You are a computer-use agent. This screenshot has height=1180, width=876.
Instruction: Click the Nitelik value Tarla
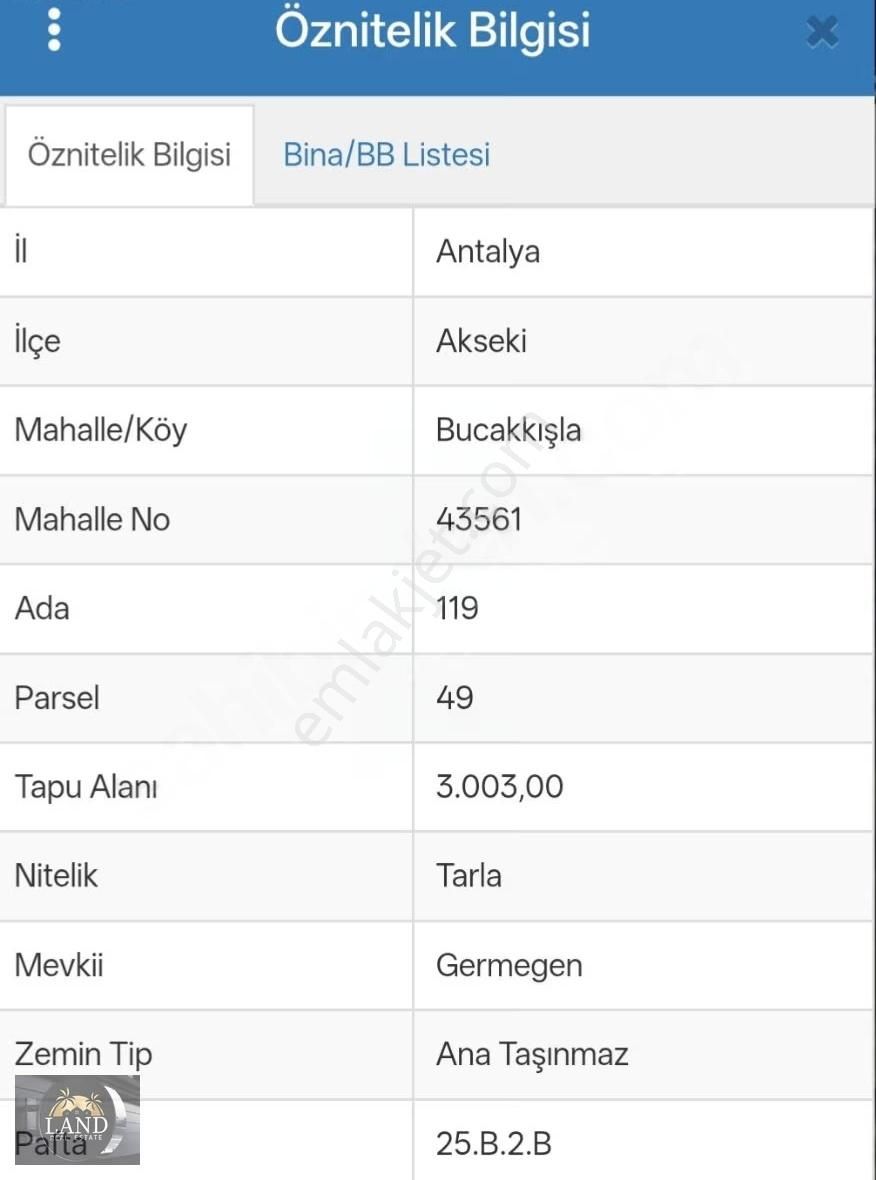click(471, 876)
